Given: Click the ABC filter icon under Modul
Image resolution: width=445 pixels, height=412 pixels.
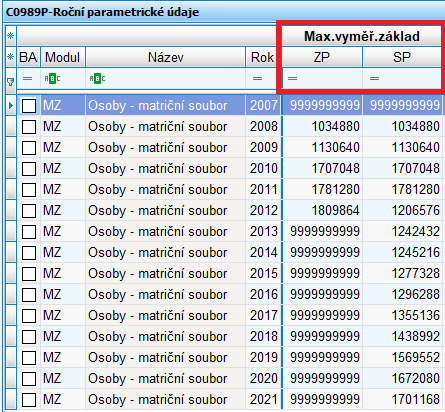Looking at the screenshot, I should click(x=52, y=79).
